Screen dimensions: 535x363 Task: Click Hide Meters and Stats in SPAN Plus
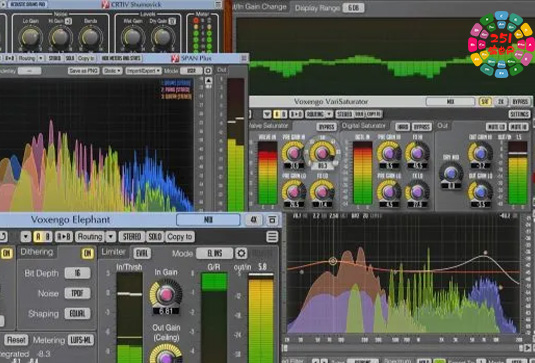tap(121, 58)
